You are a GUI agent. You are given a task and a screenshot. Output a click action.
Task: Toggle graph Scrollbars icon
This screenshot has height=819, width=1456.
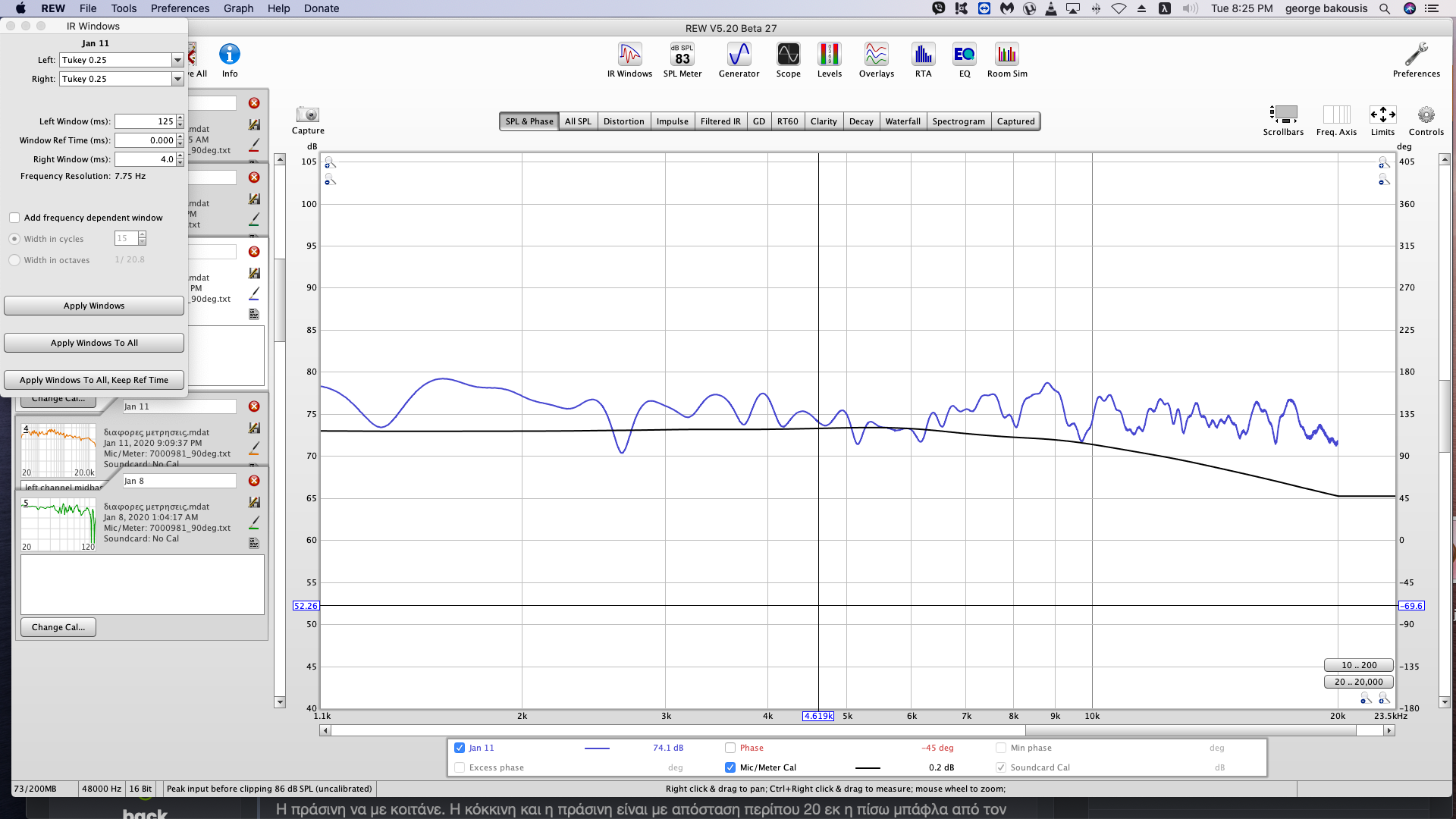click(x=1283, y=120)
